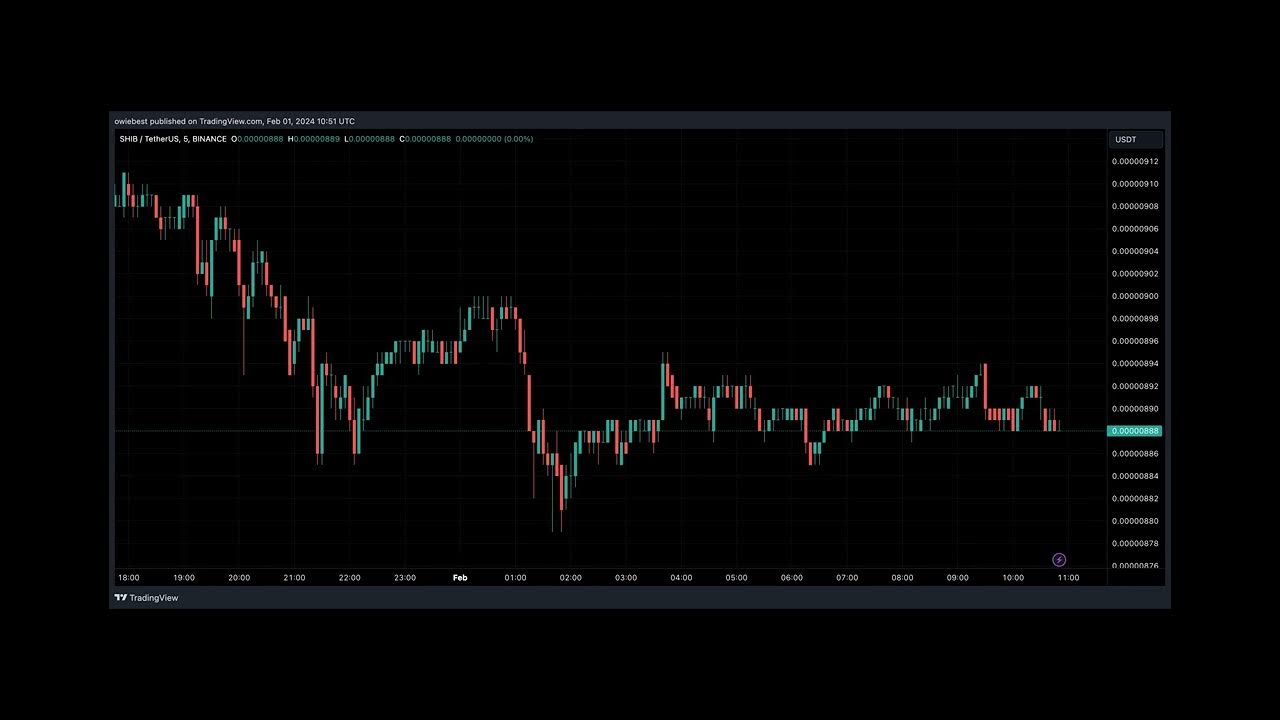Click the 0.00000904 price axis label
Viewport: 1280px width, 720px height.
click(x=1135, y=251)
